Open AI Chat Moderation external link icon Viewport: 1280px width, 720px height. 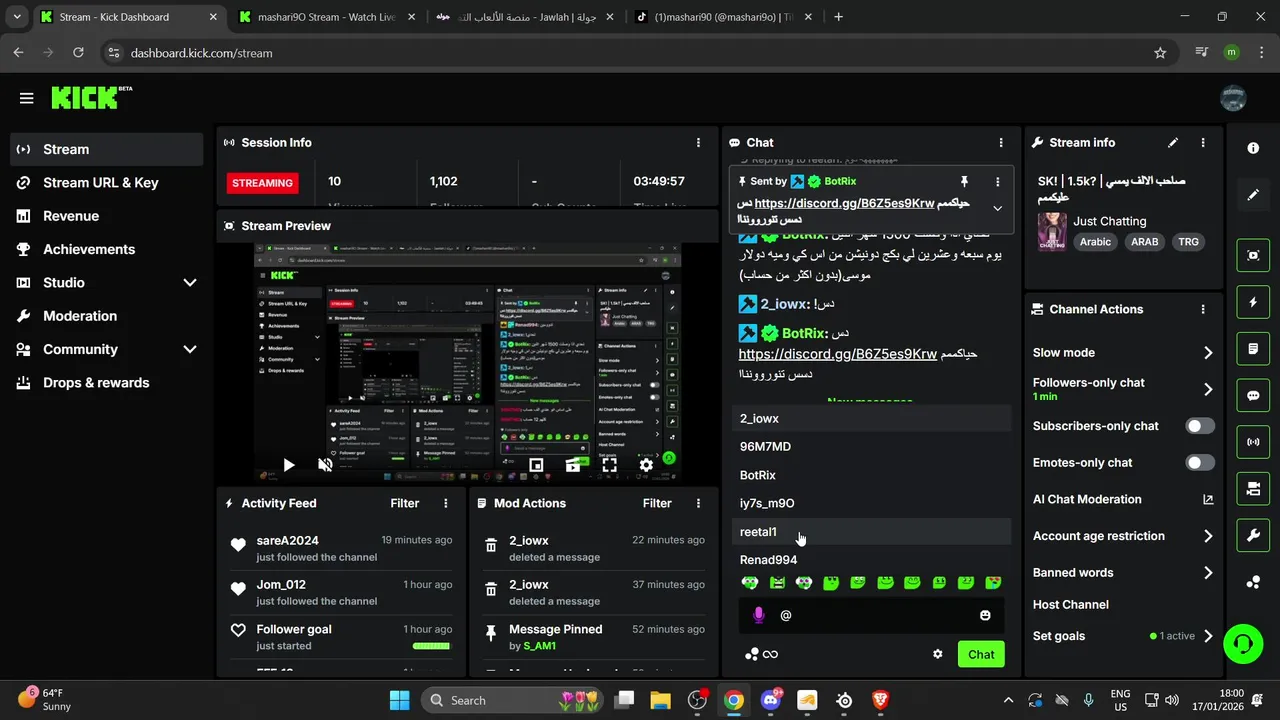[1208, 500]
